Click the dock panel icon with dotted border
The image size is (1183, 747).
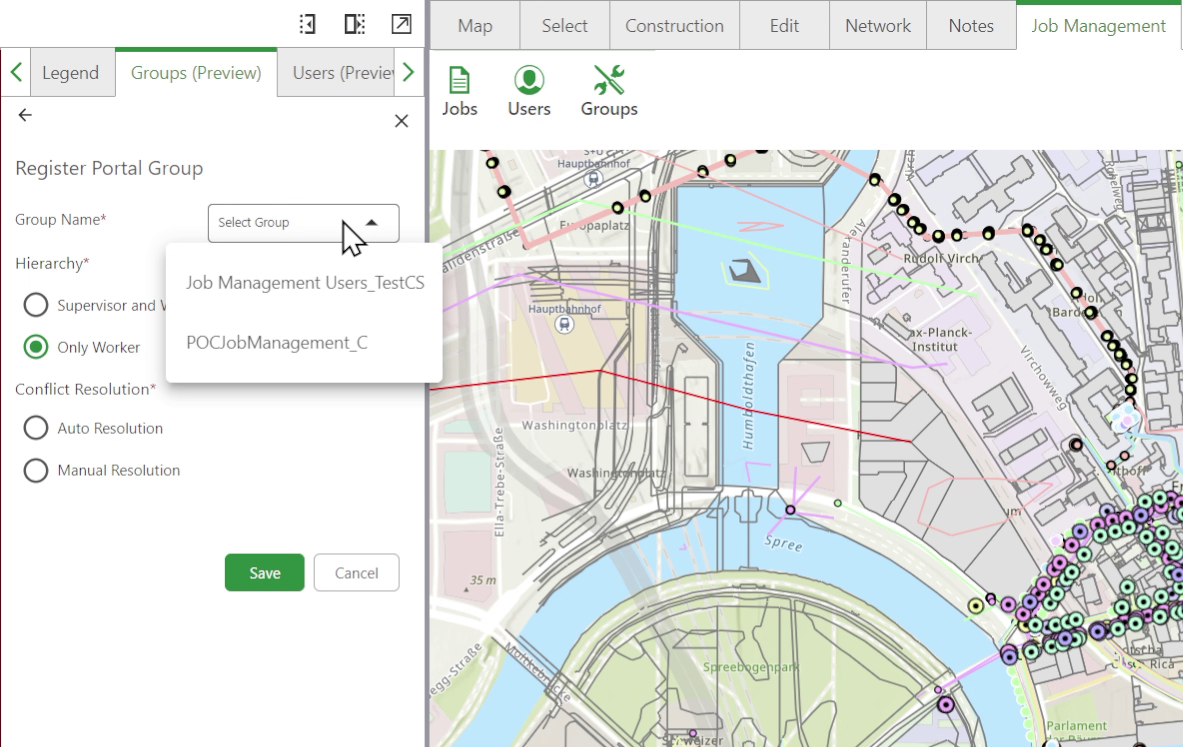pos(307,24)
